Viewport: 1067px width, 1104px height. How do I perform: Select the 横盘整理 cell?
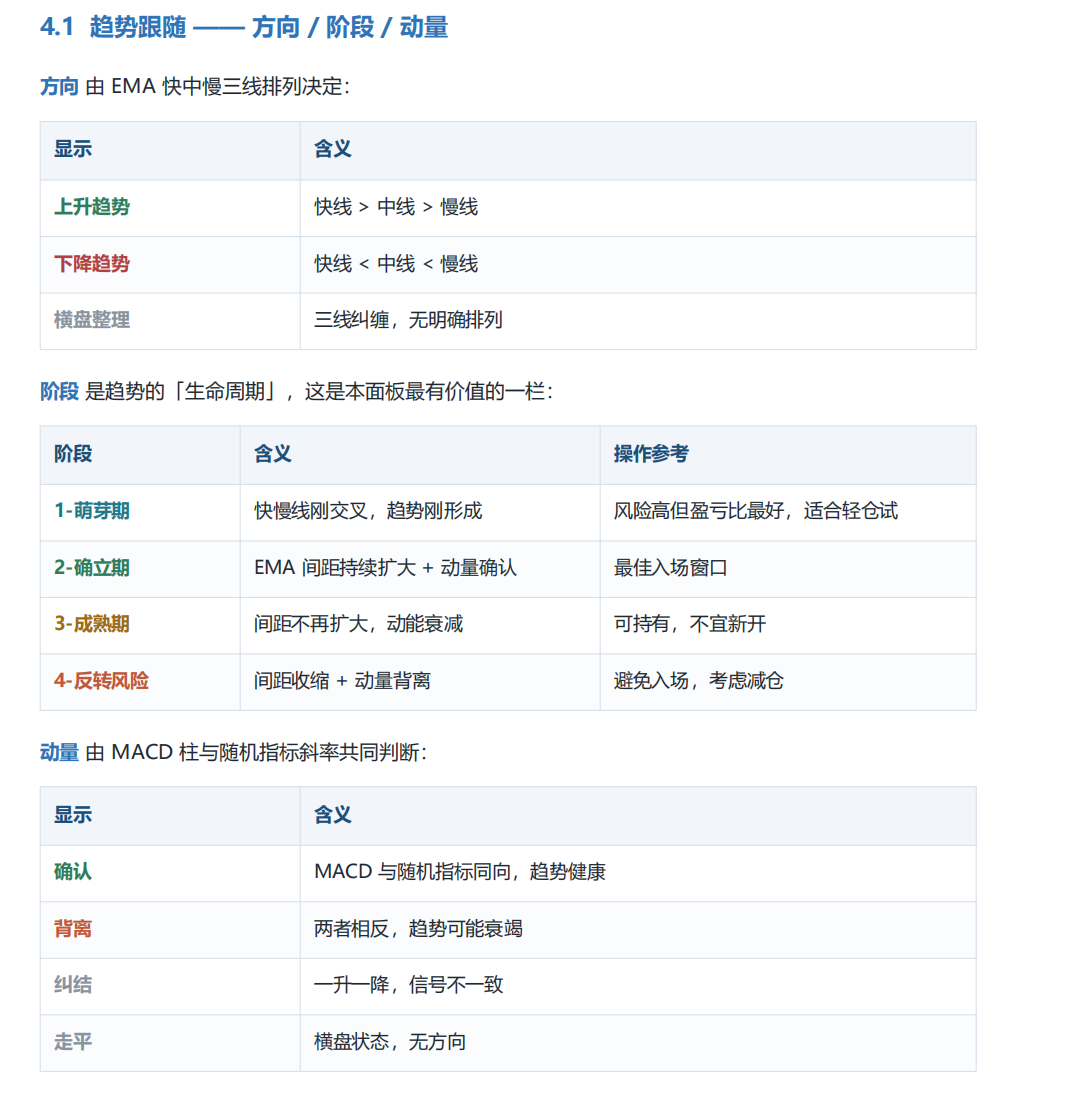tap(170, 321)
